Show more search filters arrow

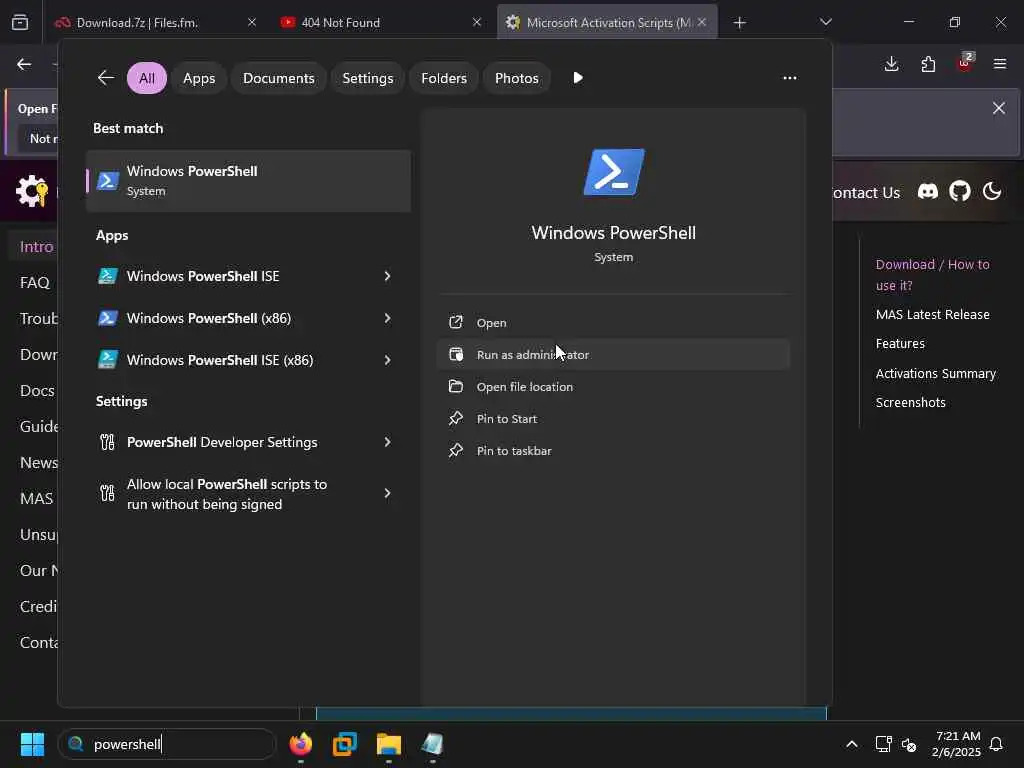pyautogui.click(x=578, y=78)
